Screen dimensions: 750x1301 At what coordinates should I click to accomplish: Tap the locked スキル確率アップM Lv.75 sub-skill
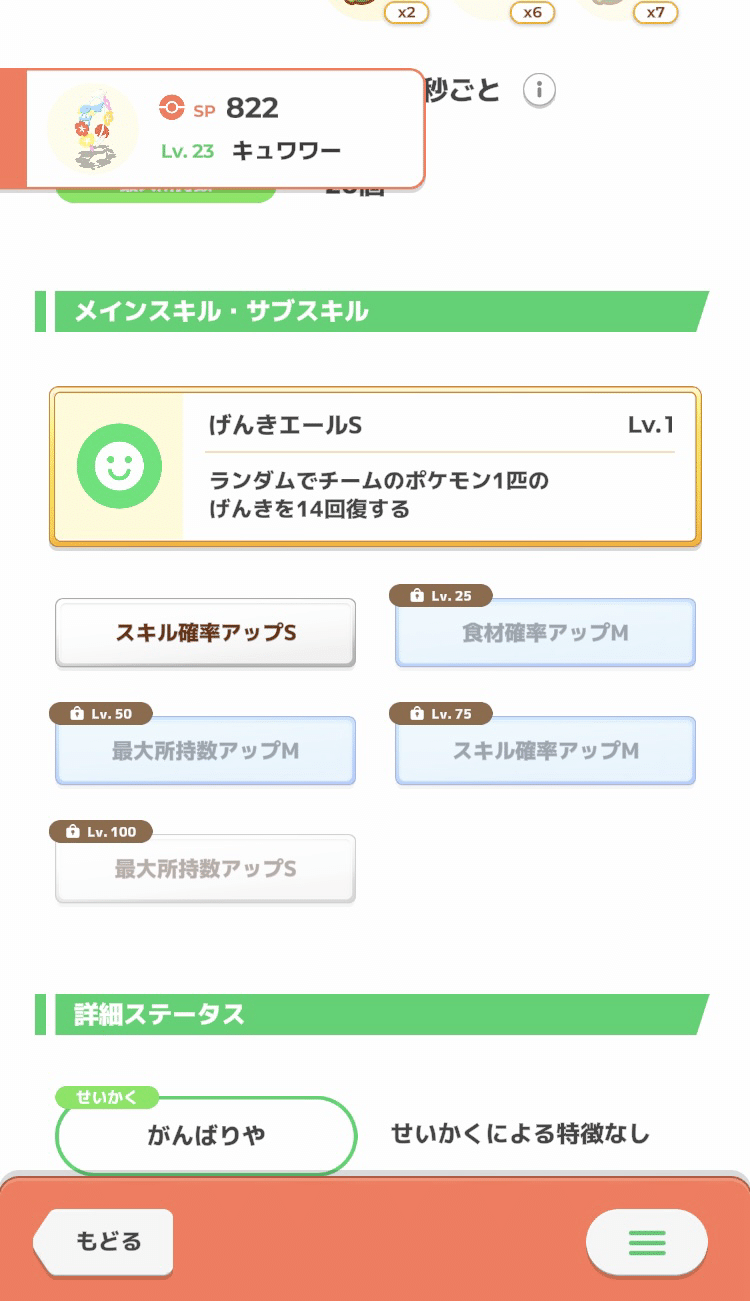coord(544,750)
